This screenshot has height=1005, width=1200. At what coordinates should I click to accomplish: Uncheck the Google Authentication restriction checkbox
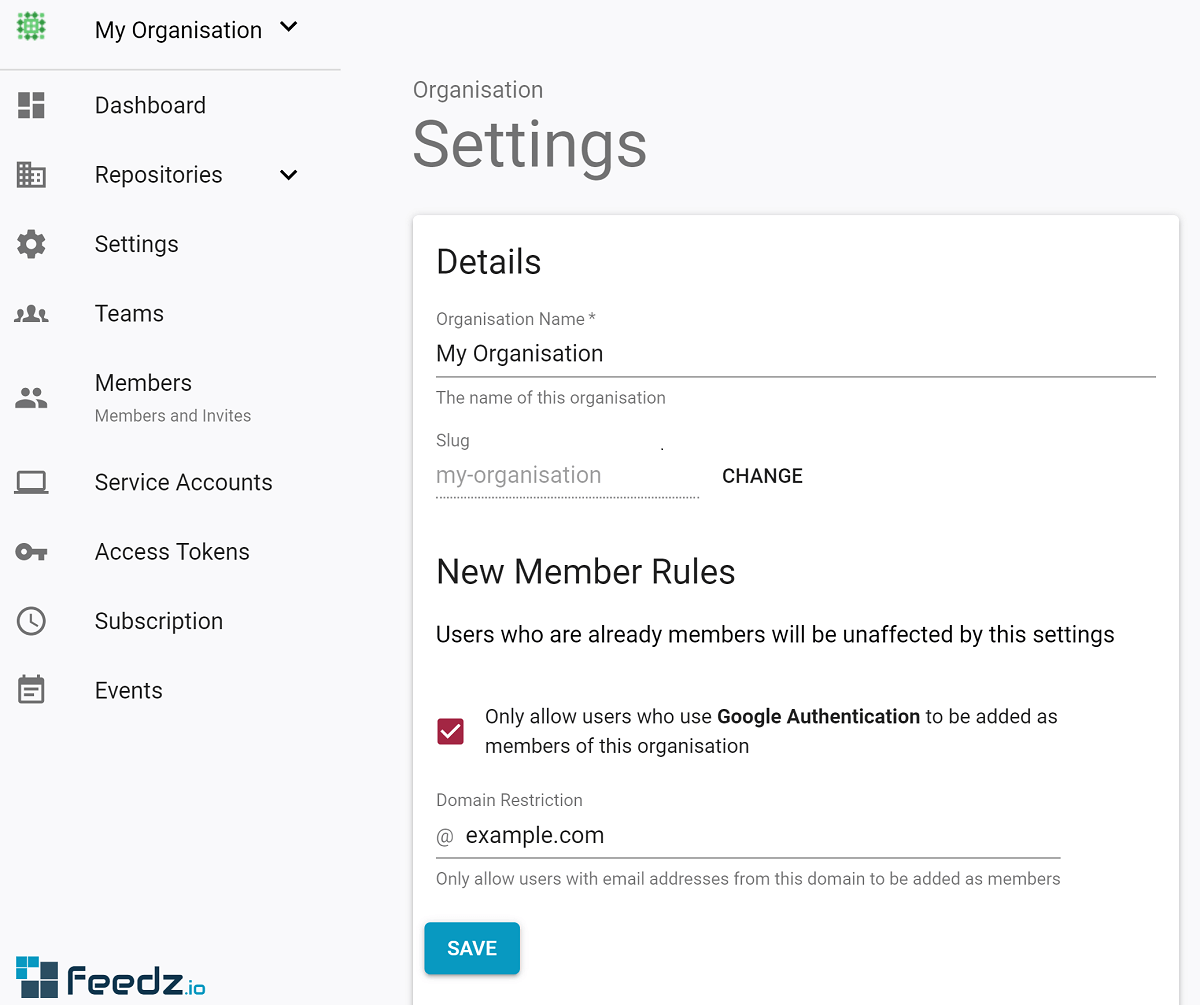[450, 731]
